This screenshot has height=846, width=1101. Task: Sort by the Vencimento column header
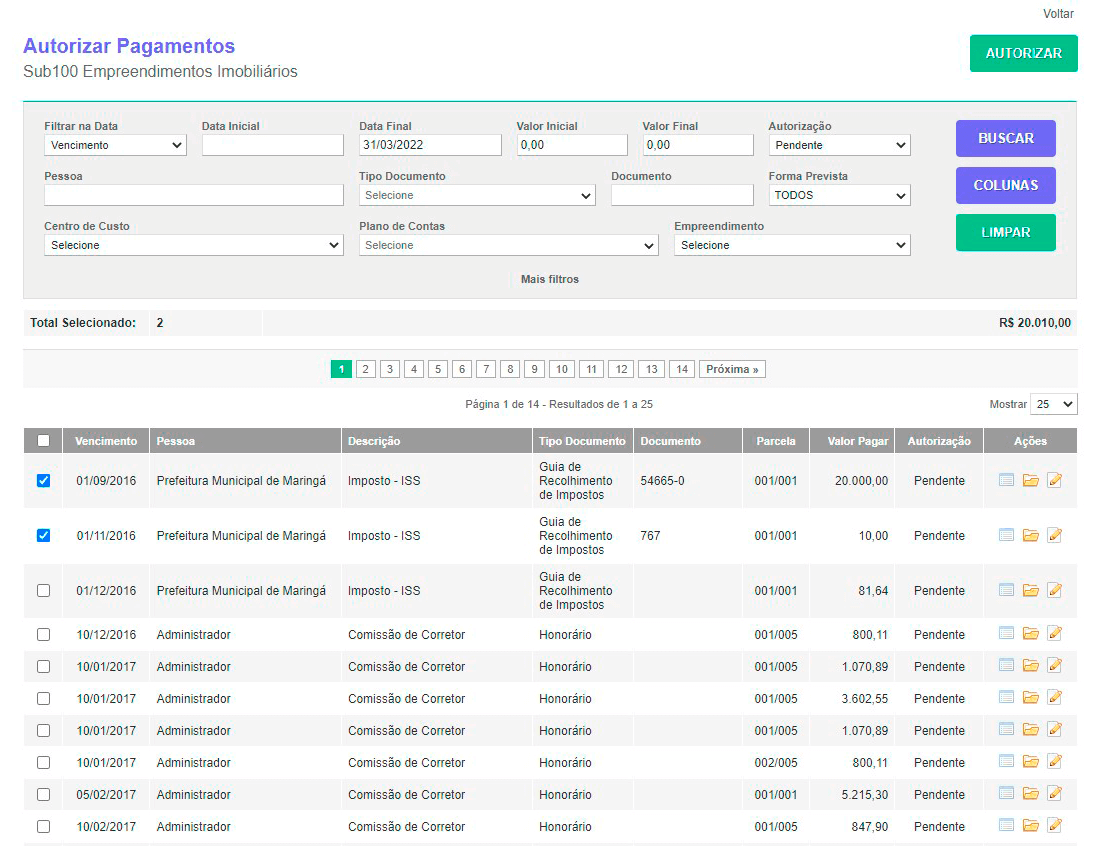106,441
